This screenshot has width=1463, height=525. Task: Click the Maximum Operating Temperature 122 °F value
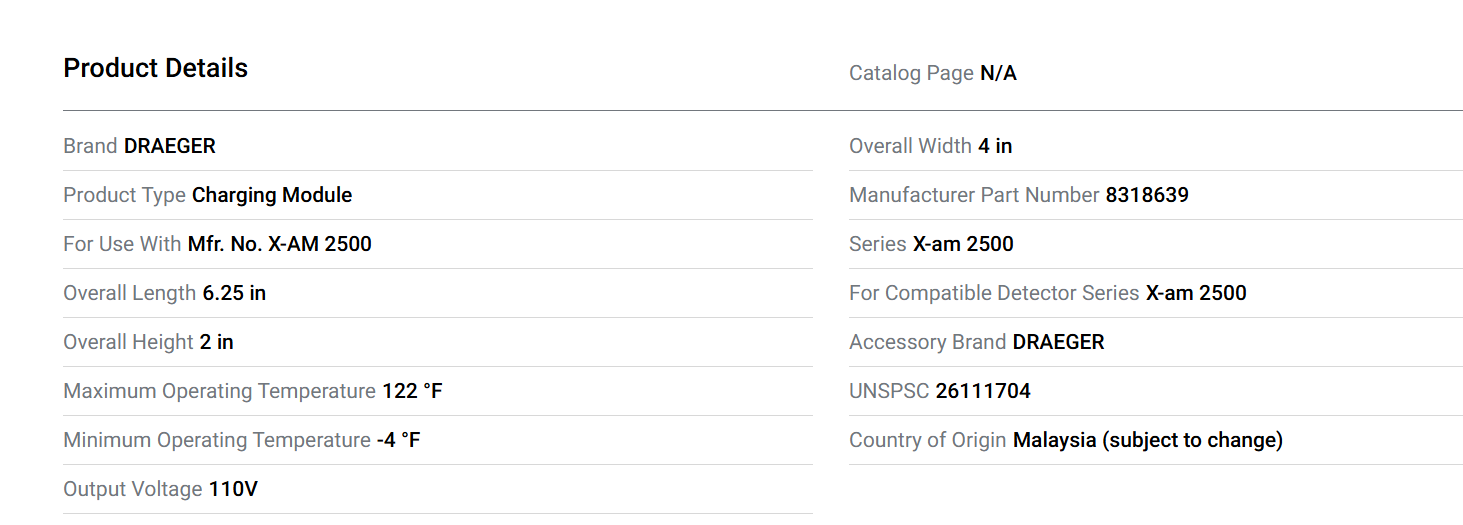pos(411,391)
